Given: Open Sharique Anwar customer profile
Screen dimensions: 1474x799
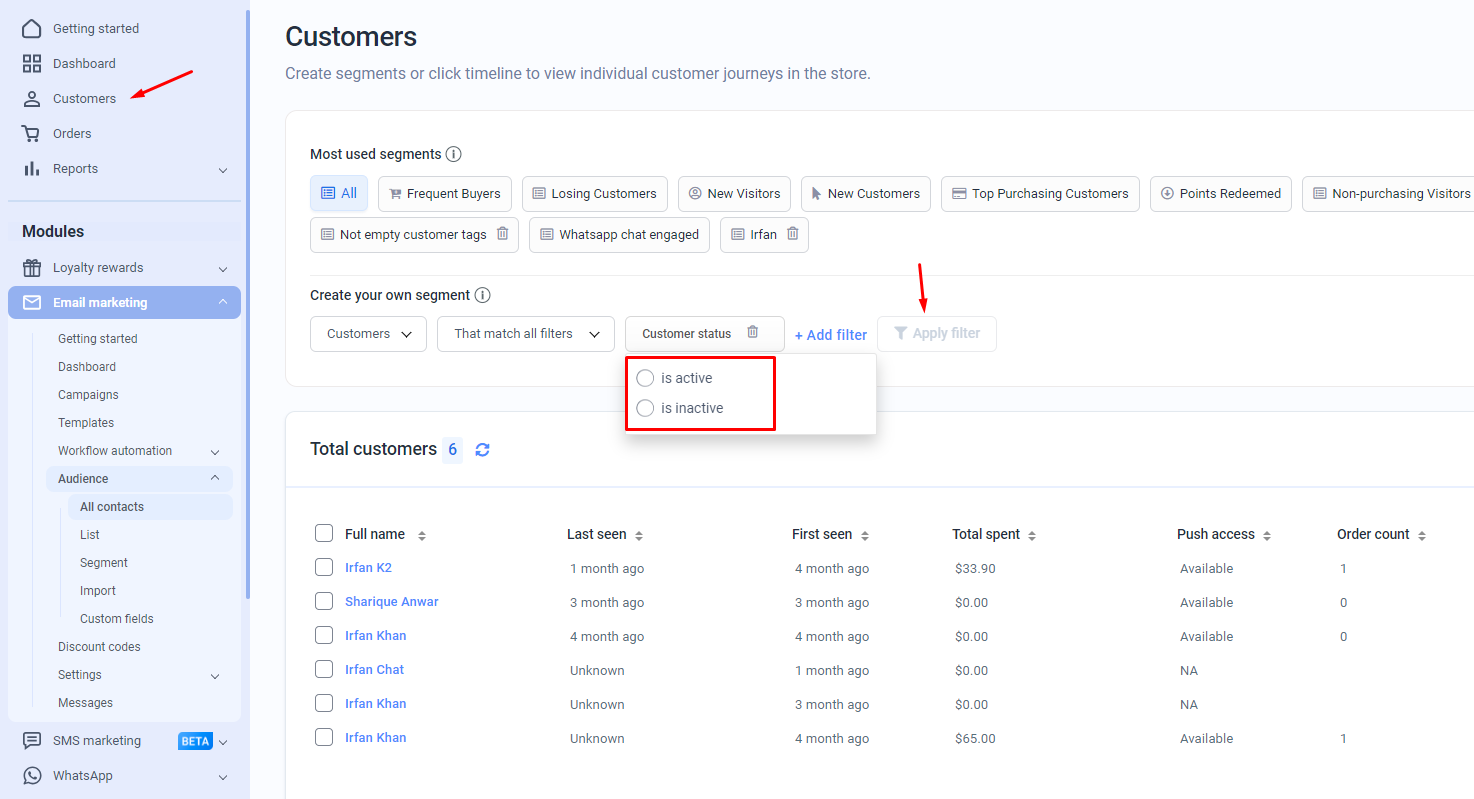Looking at the screenshot, I should [392, 602].
